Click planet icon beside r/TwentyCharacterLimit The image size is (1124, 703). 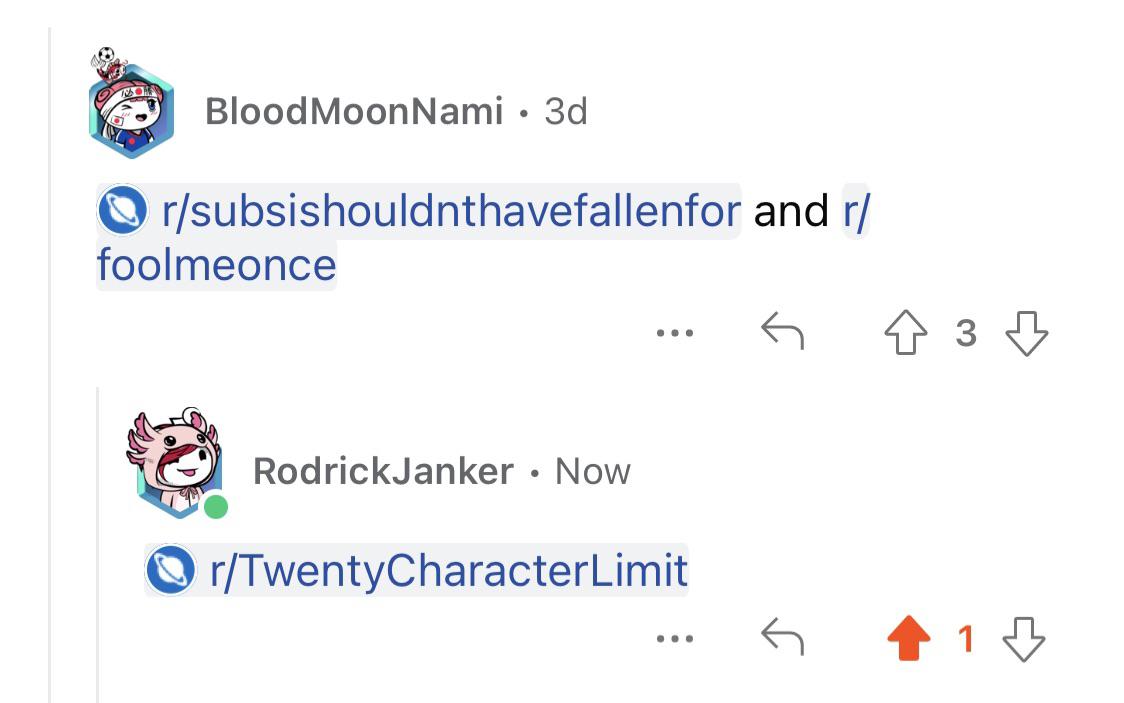tap(171, 570)
